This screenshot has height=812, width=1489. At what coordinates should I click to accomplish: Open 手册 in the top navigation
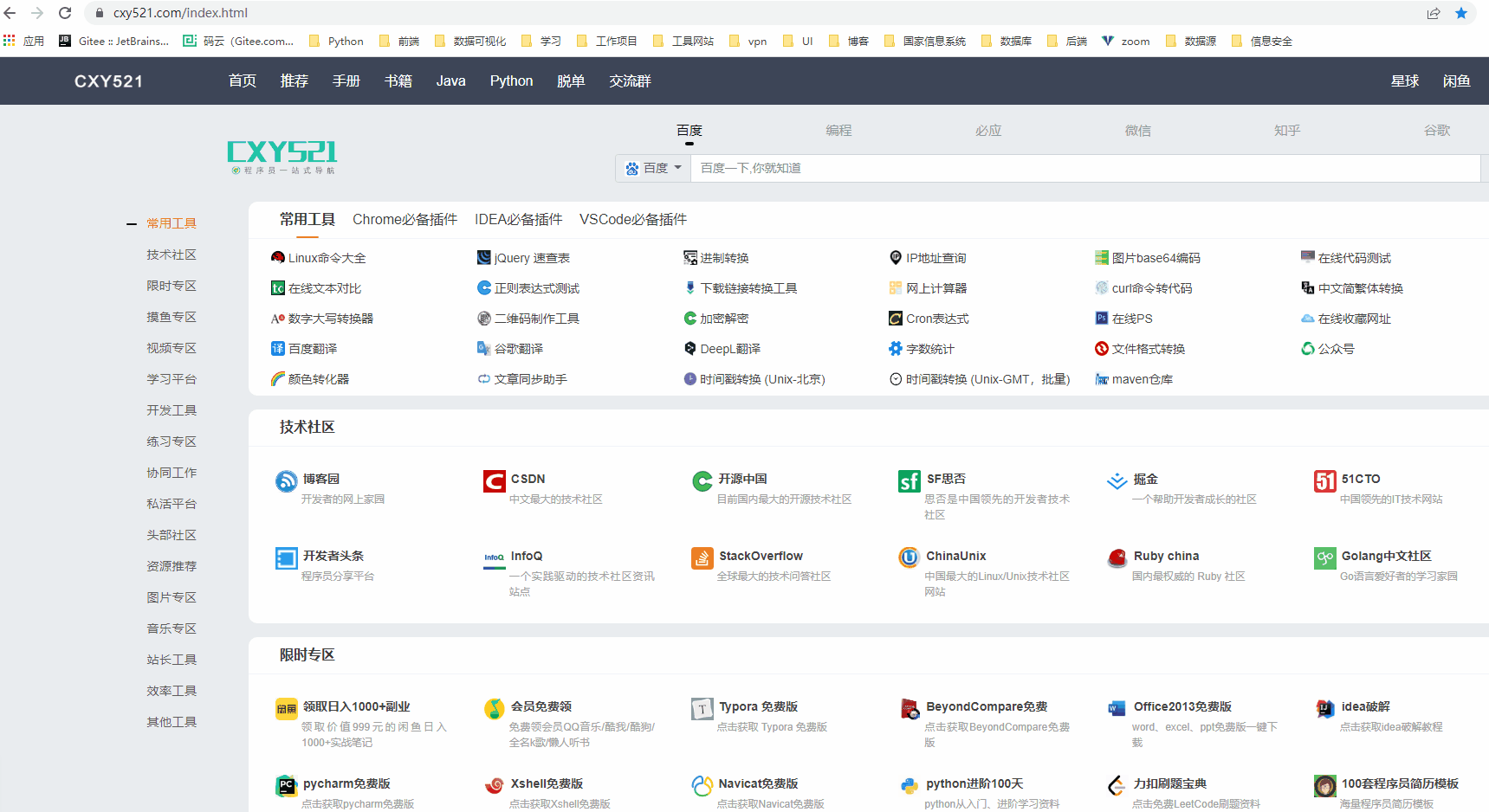coord(346,81)
